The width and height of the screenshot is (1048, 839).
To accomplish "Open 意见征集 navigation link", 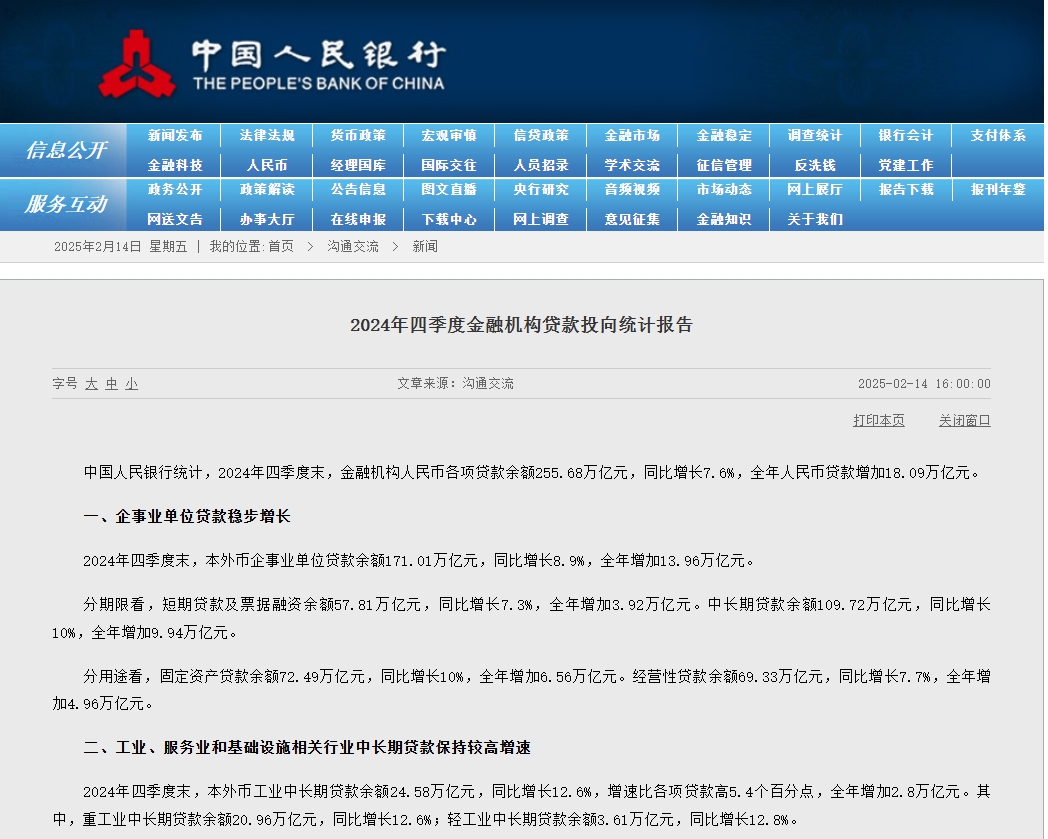I will point(632,219).
